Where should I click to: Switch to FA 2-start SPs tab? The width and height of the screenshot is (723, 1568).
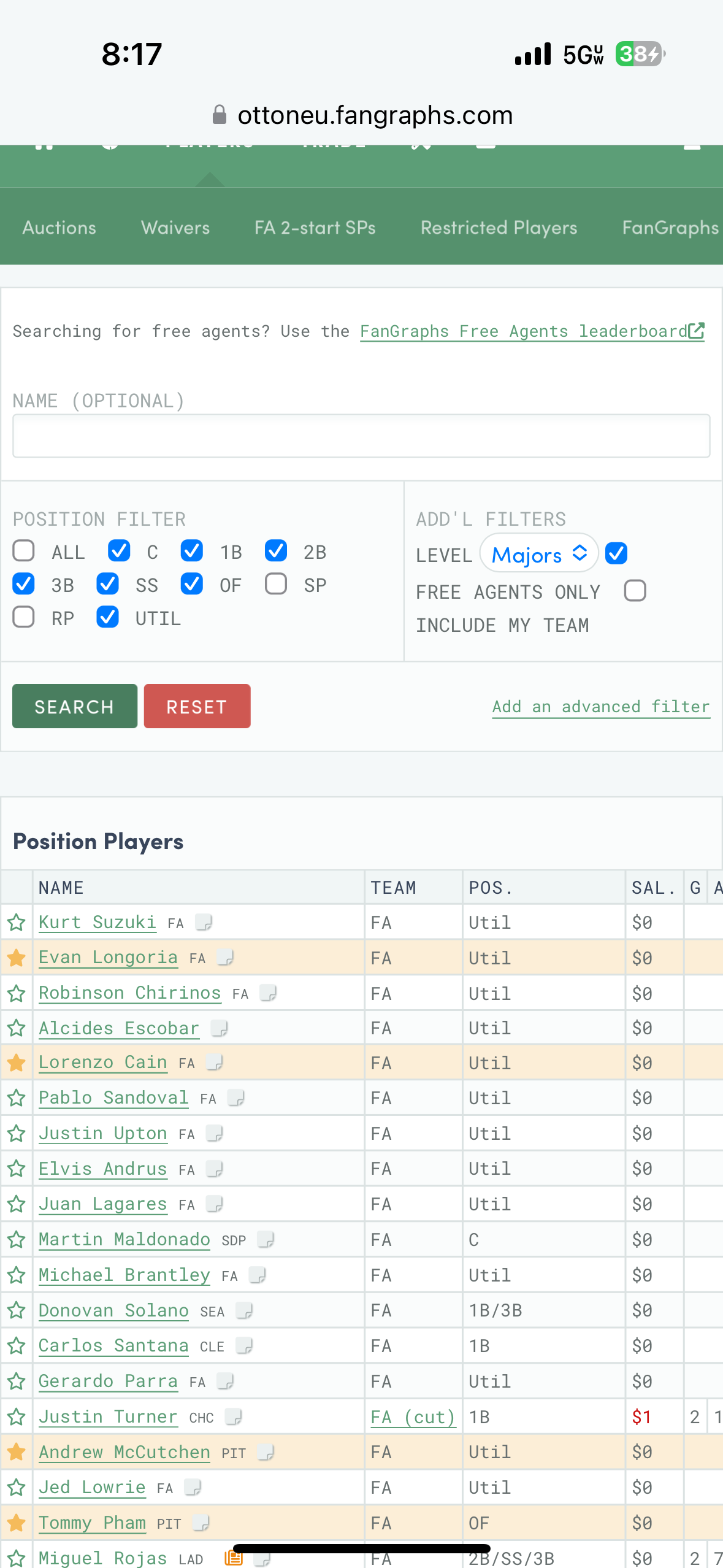click(315, 228)
